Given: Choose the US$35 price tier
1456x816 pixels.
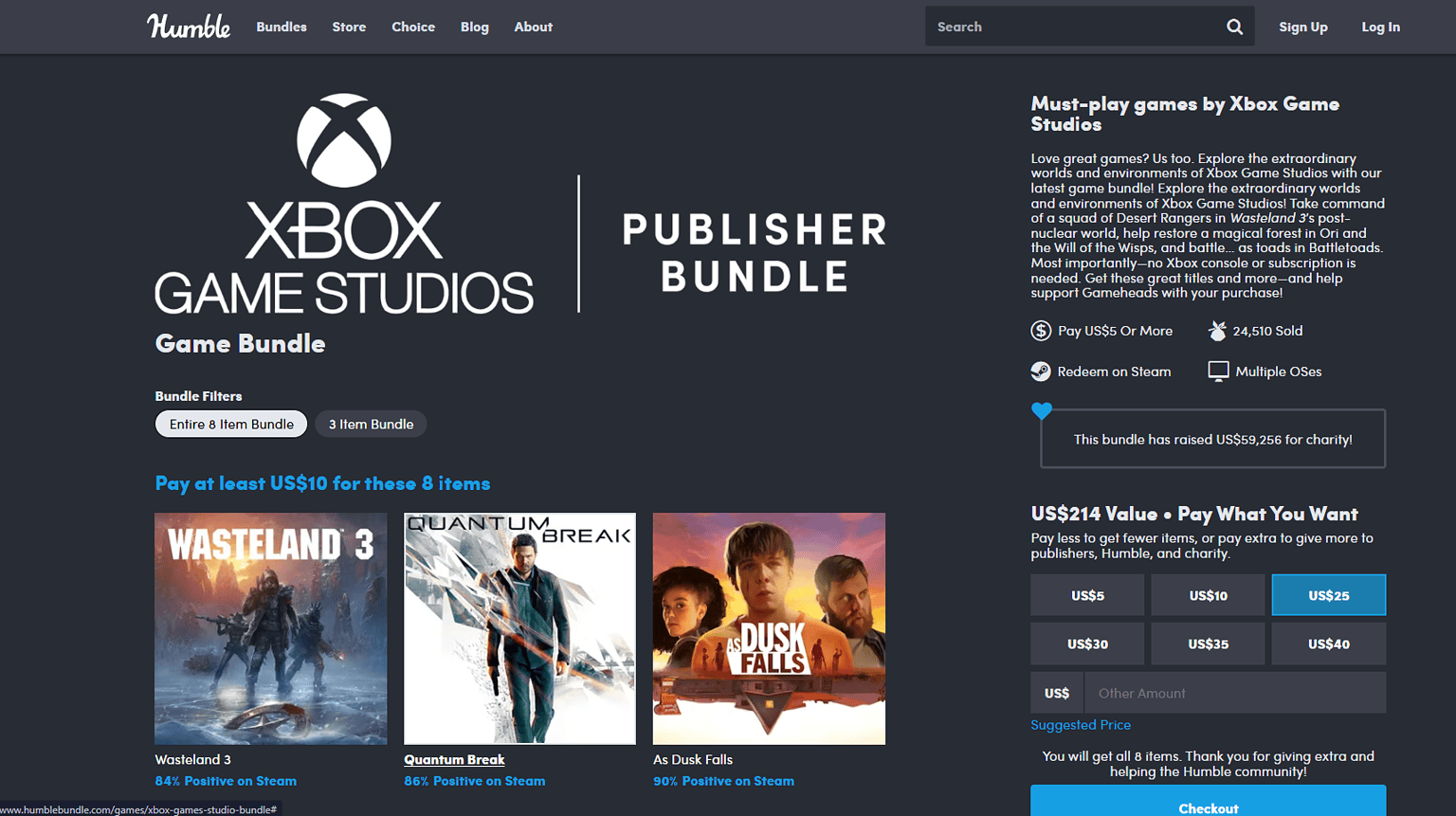Looking at the screenshot, I should click(x=1208, y=644).
